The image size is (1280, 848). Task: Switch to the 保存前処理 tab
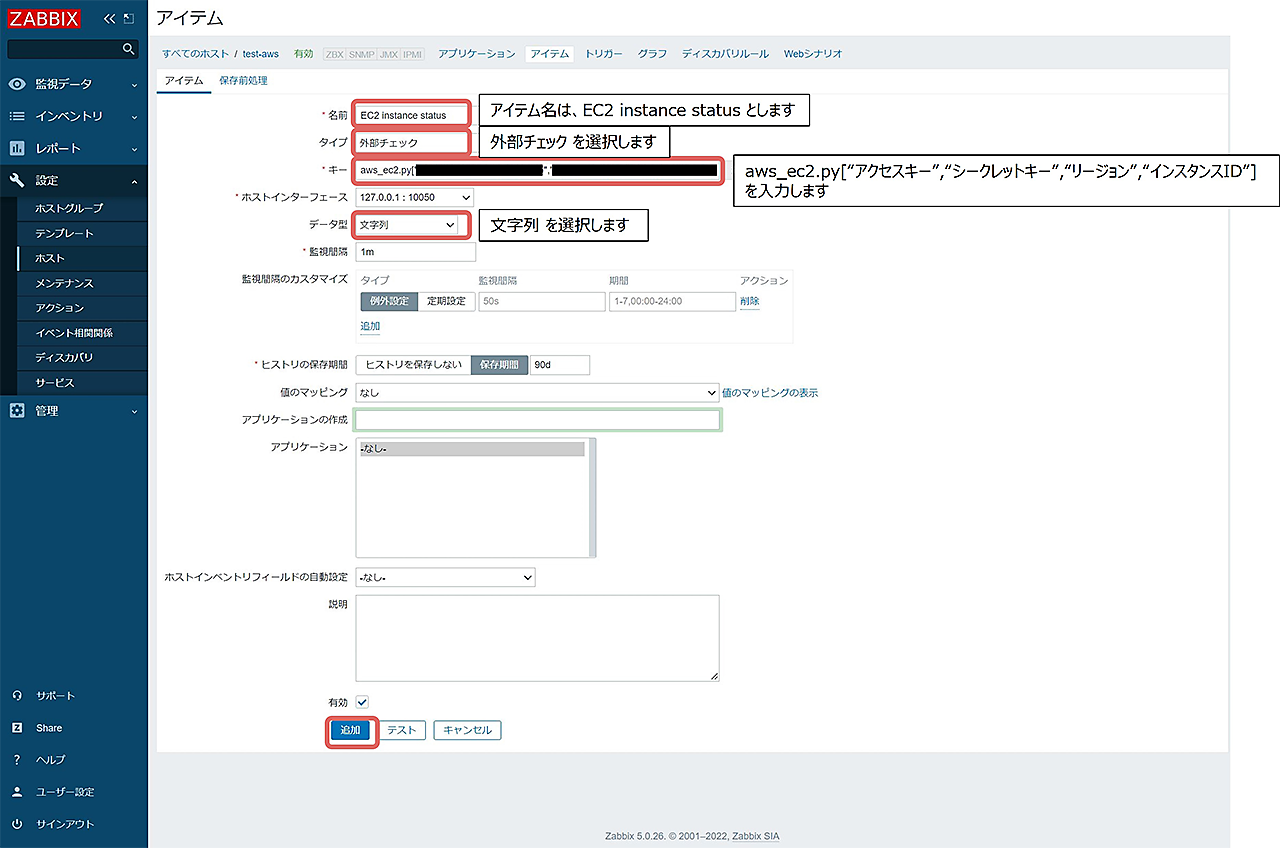pos(243,80)
